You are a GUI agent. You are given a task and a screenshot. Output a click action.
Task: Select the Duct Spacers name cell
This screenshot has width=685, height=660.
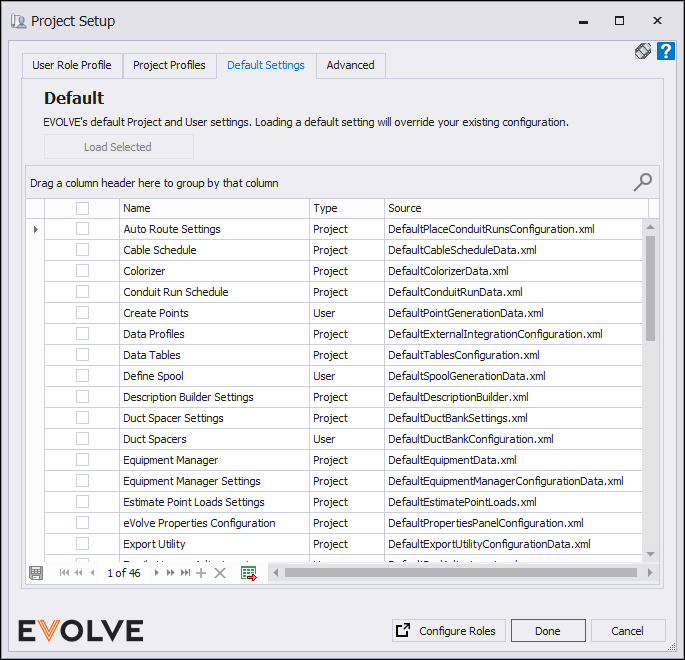point(214,439)
